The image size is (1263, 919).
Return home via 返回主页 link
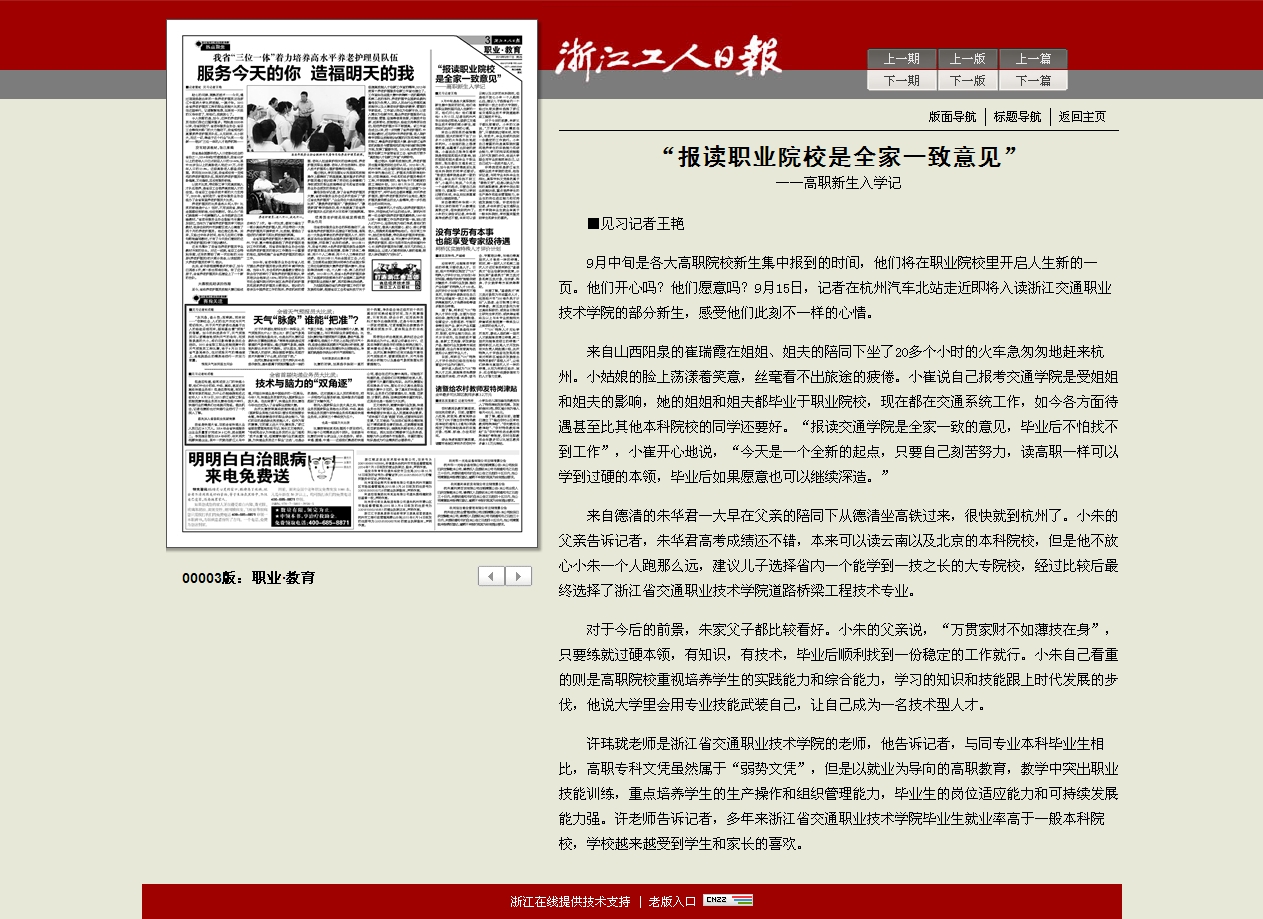tap(1082, 117)
